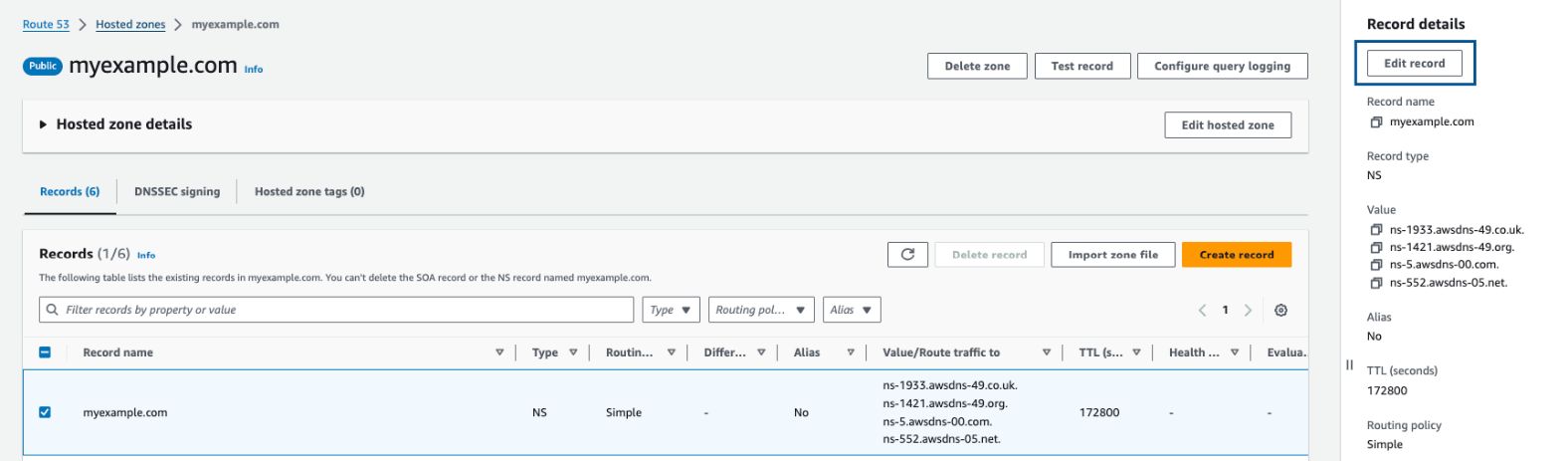
Task: Click Info link beside myexample.com title
Action: pyautogui.click(x=254, y=70)
